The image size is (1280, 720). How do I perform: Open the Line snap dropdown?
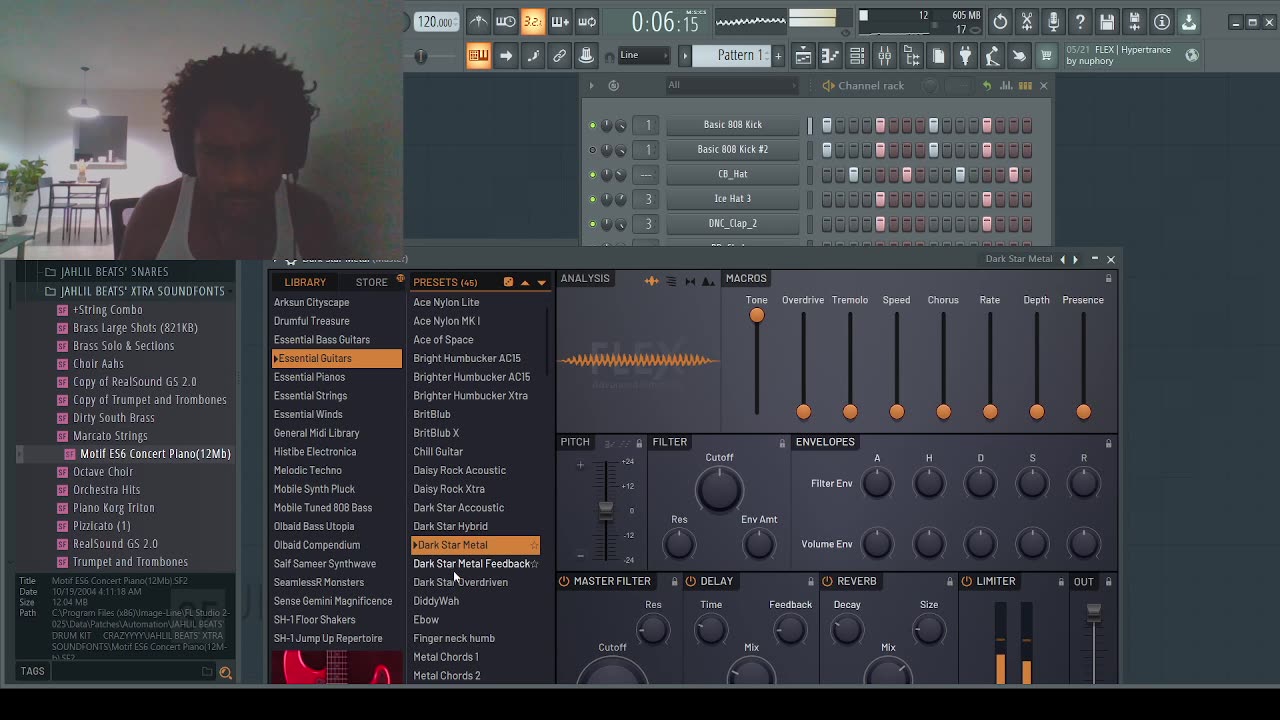[x=642, y=56]
